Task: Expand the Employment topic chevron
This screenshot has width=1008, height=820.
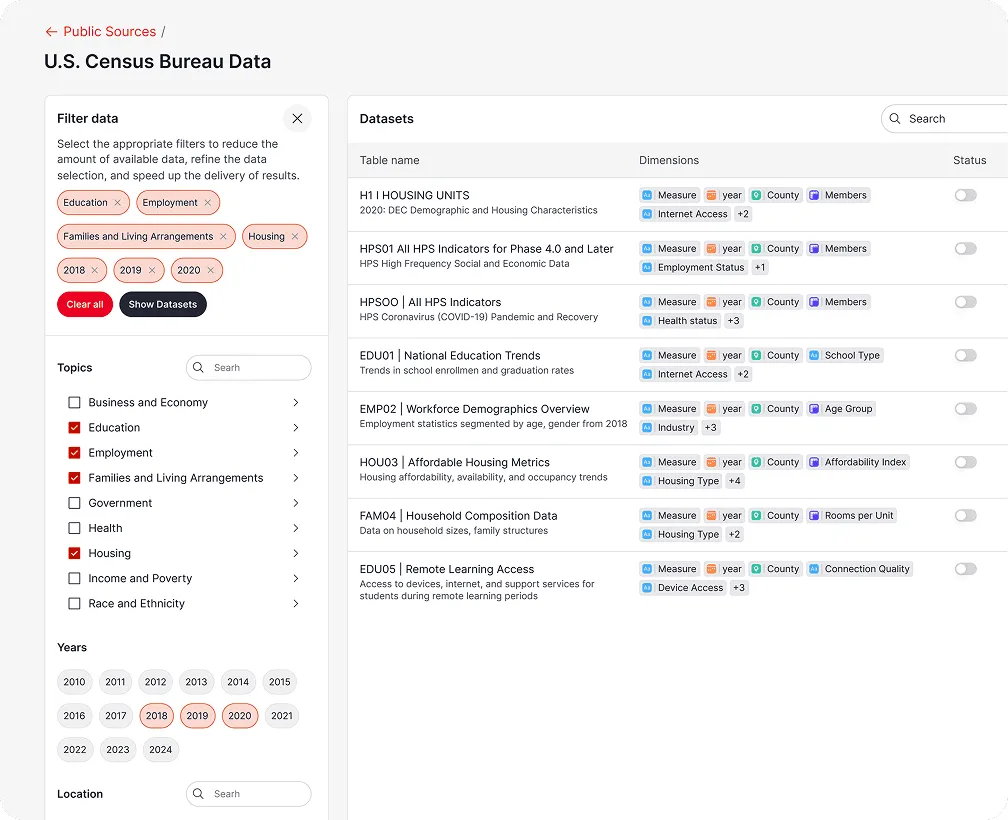Action: (296, 452)
